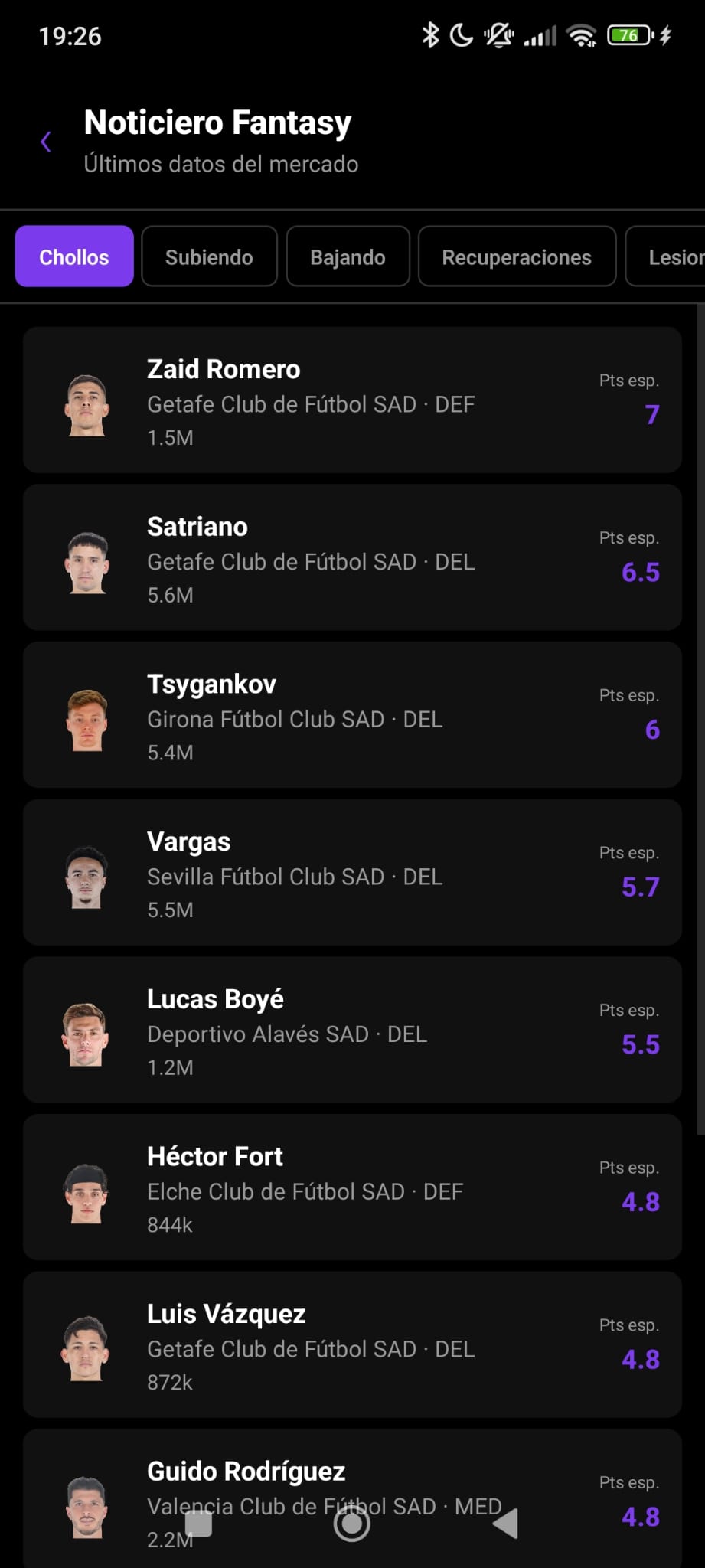Open the Satriano player card
705x1568 pixels.
click(352, 557)
